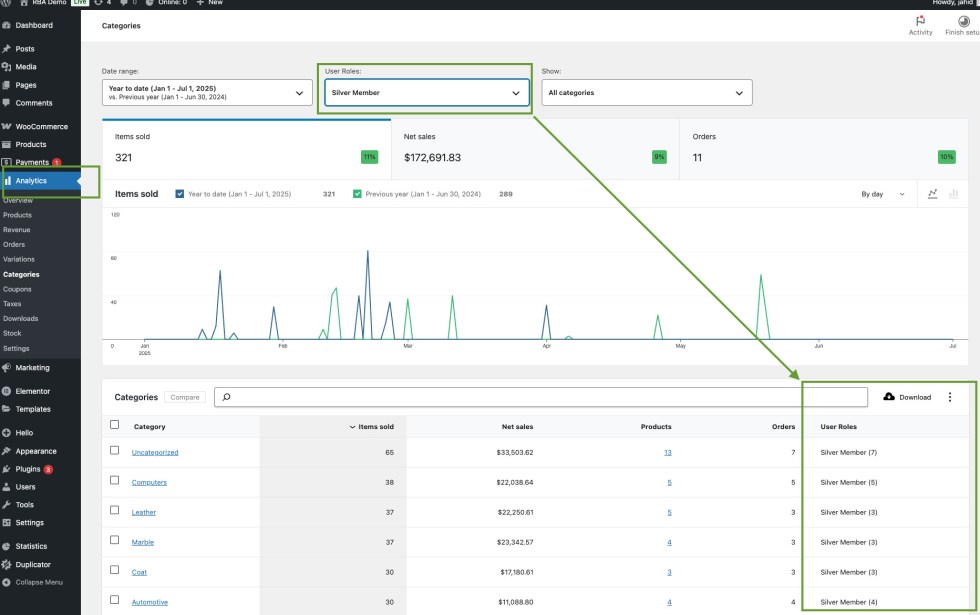Open the User Roles Silver Member dropdown

[x=425, y=93]
